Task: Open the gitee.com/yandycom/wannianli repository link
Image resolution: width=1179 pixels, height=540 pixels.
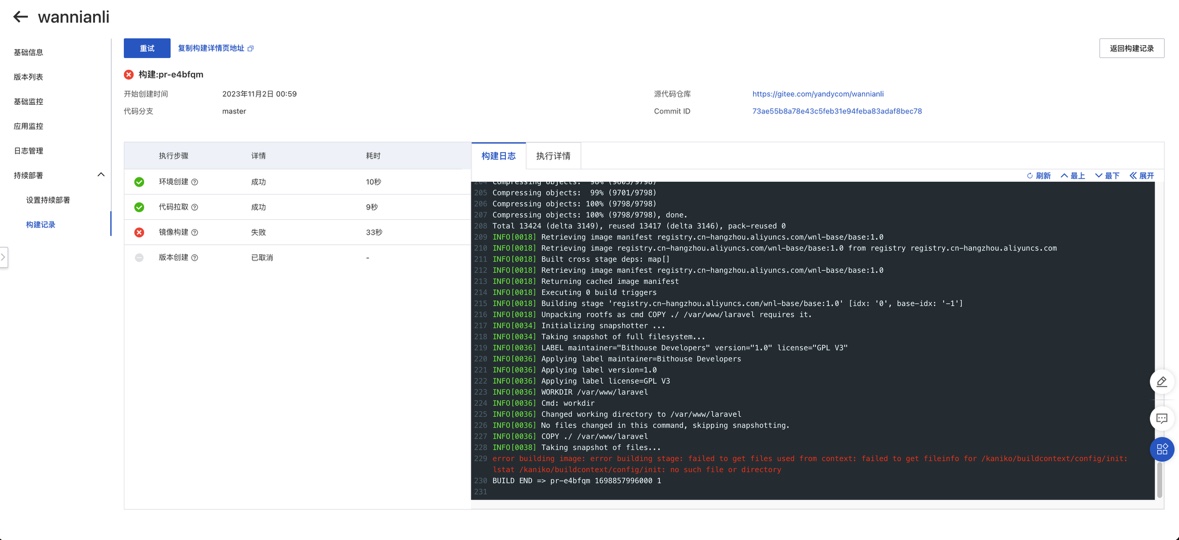Action: point(818,94)
